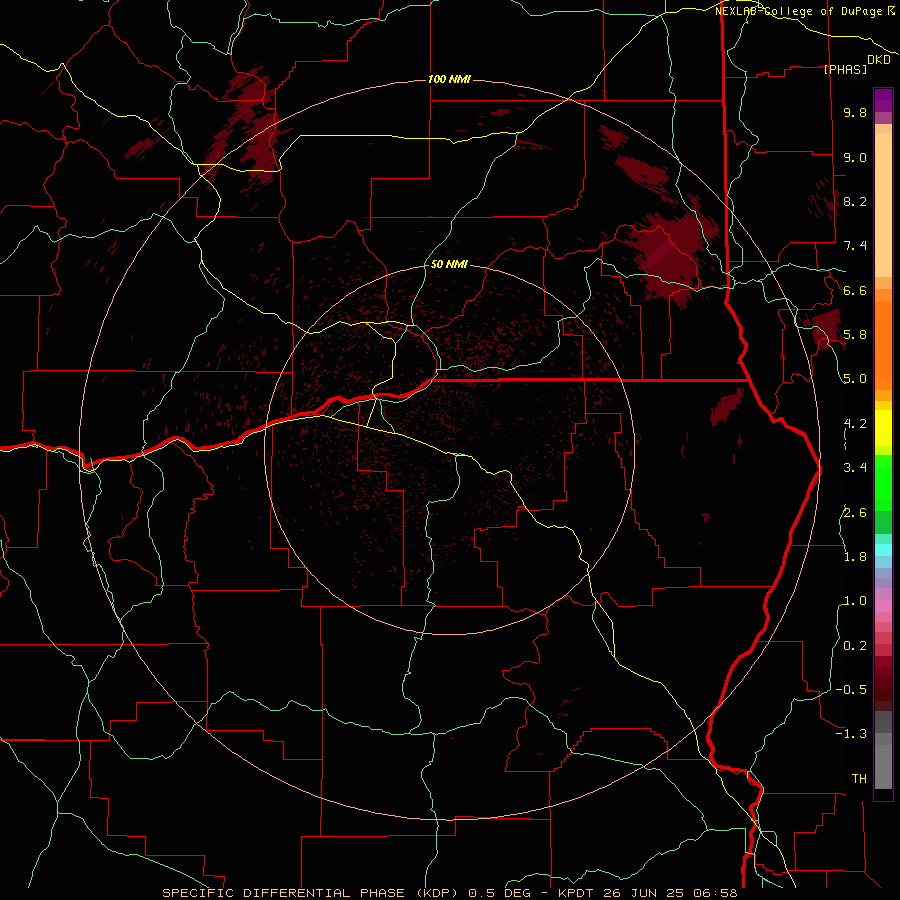
Task: Click the gray segment of the color bar
Action: pos(883,750)
